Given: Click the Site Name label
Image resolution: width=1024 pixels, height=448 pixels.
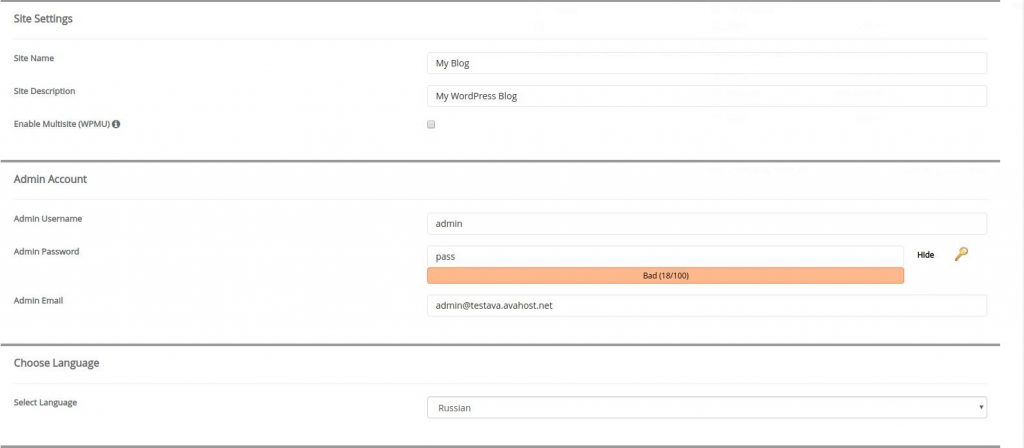Looking at the screenshot, I should click(34, 58).
